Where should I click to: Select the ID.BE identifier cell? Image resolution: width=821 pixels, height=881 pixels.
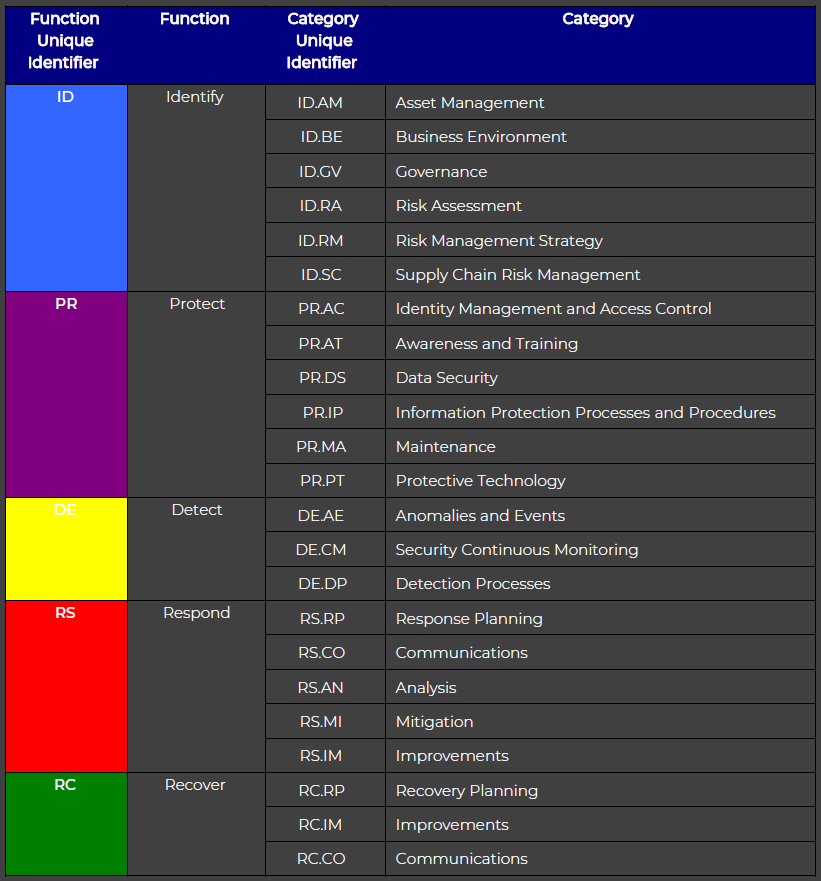(325, 137)
